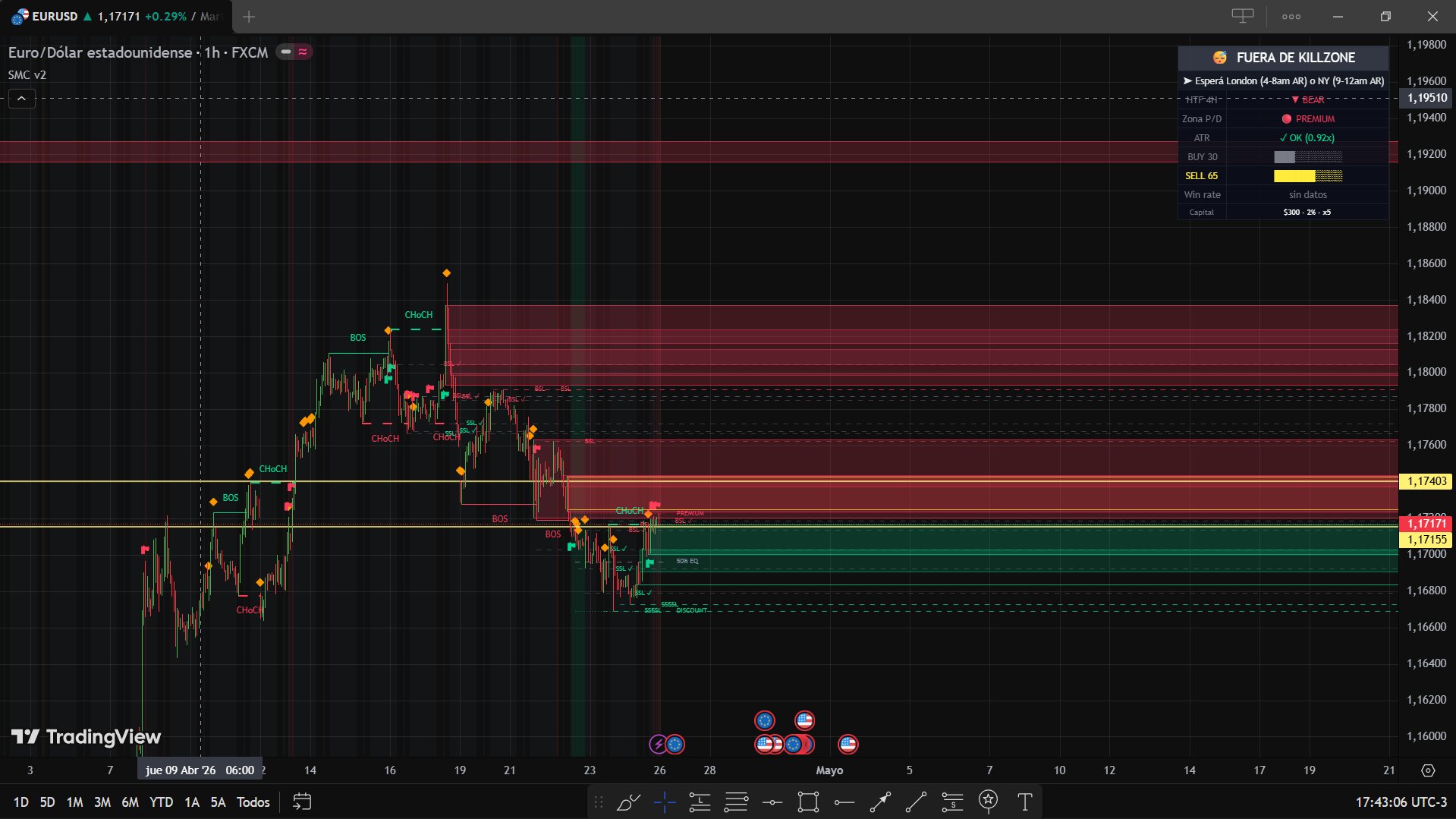Open the favorite drawing tools star icon
The height and width of the screenshot is (819, 1456).
tap(988, 802)
